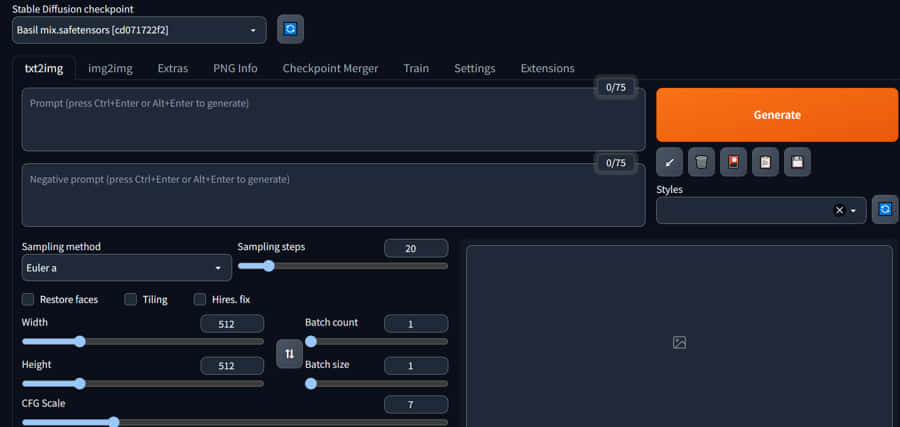Focus the Negative prompt text area
The width and height of the screenshot is (900, 427).
(x=333, y=195)
